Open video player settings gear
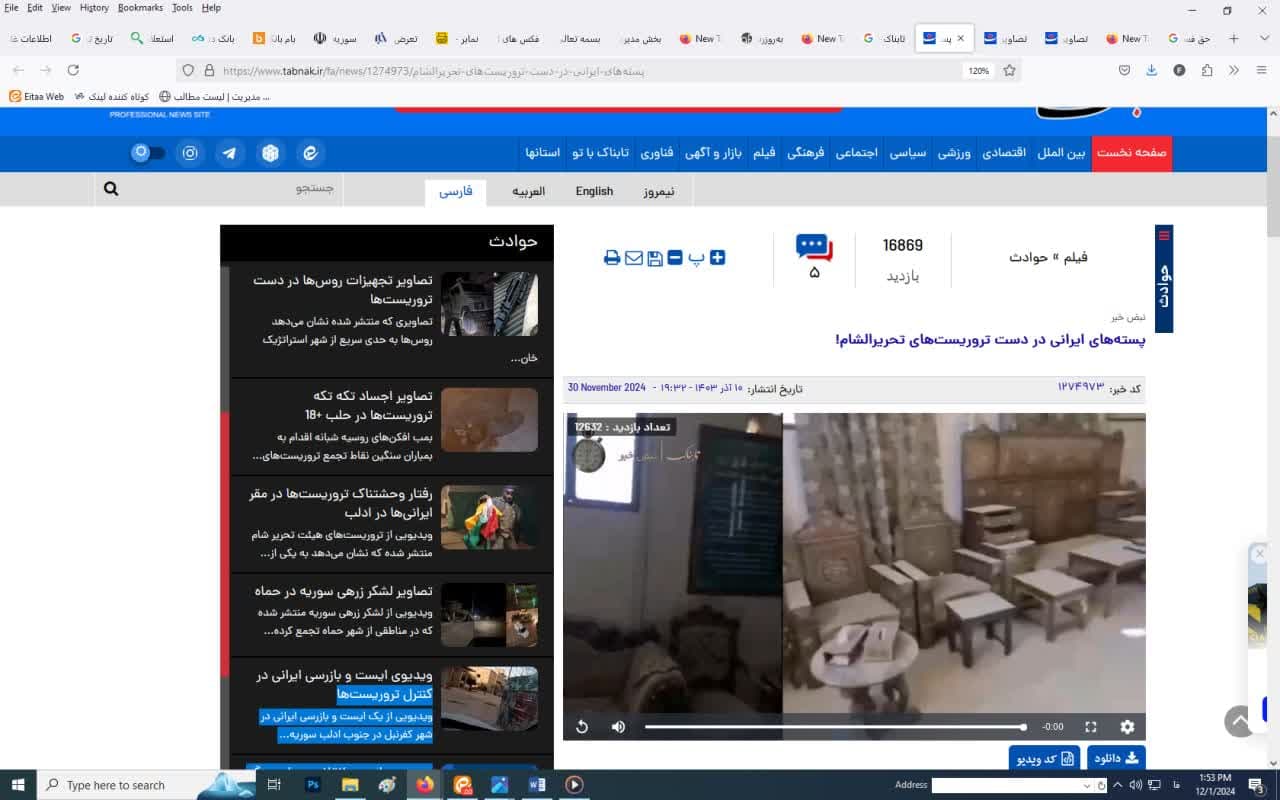The height and width of the screenshot is (800, 1280). tap(1127, 727)
